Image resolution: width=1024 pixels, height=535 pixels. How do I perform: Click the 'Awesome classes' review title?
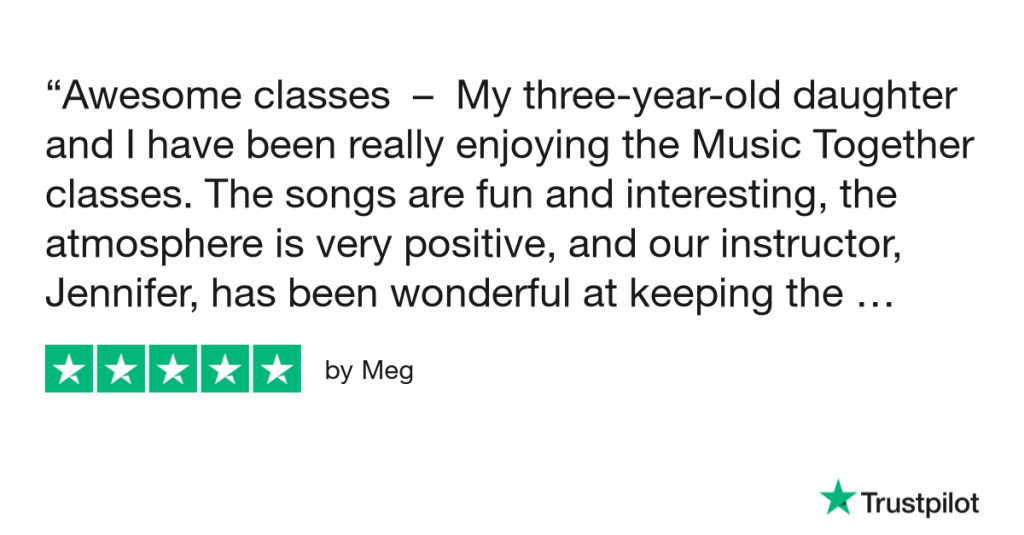226,95
